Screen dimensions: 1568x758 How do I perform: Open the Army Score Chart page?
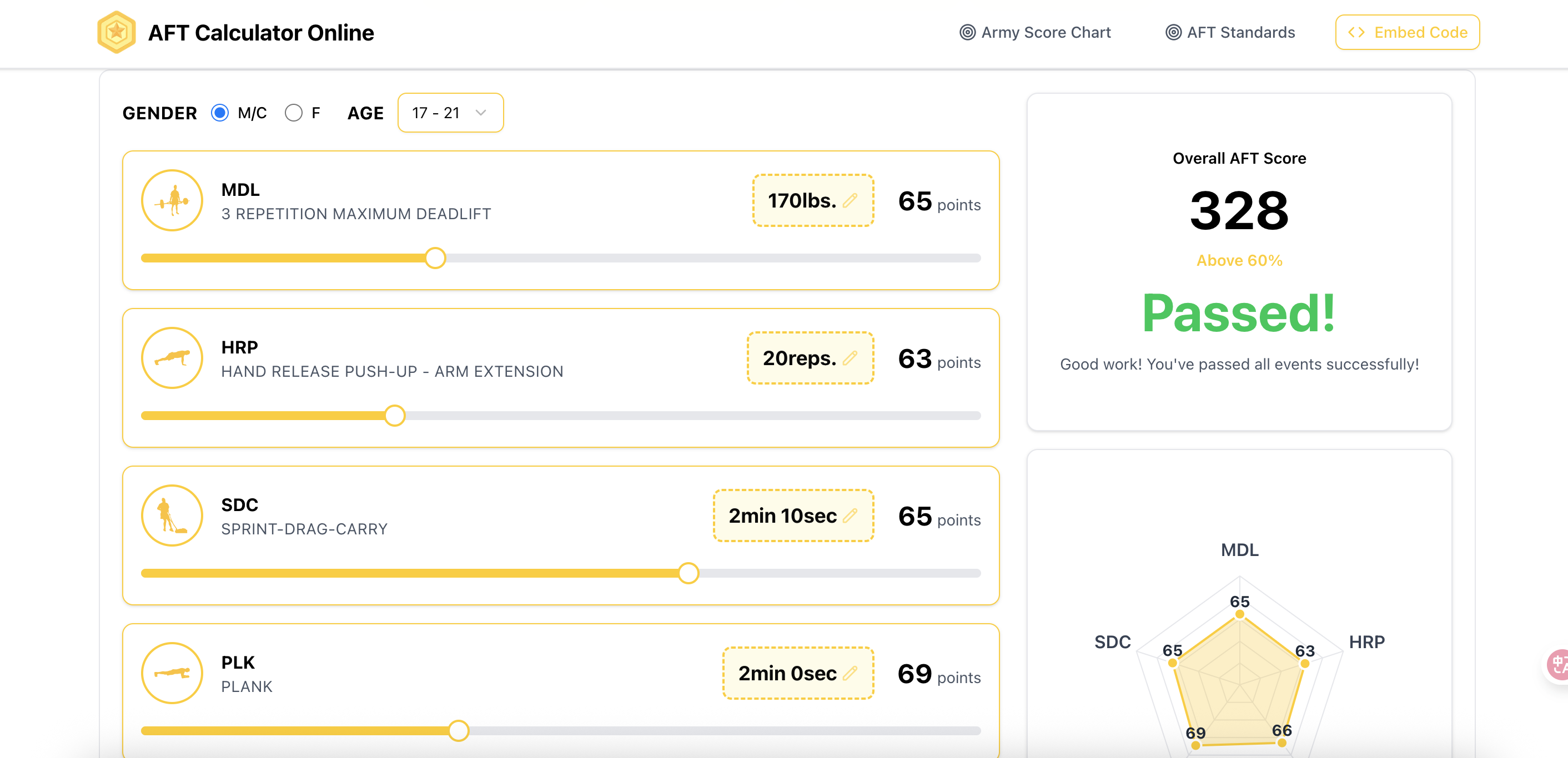coord(1035,32)
